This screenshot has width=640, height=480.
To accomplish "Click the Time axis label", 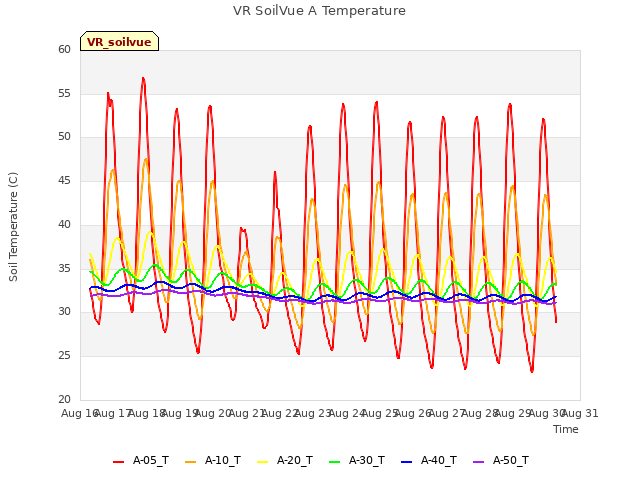I will coord(566,429).
